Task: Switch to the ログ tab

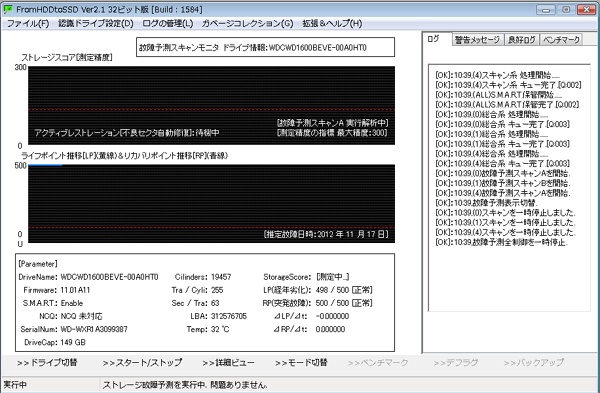Action: (433, 39)
